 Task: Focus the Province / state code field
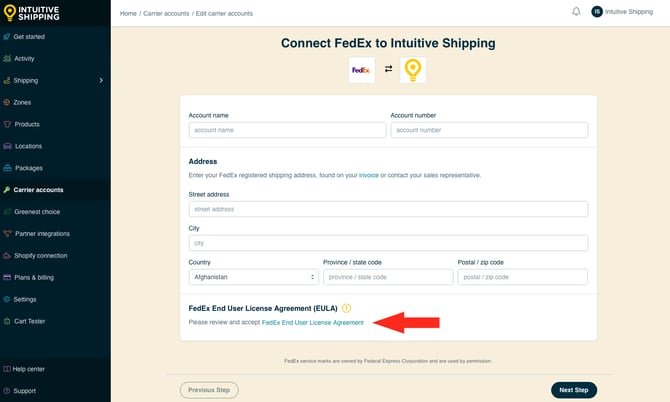pos(388,277)
